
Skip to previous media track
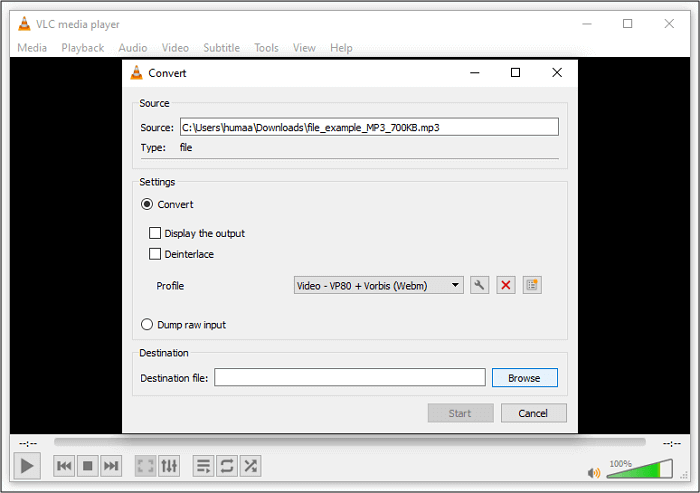click(x=64, y=466)
